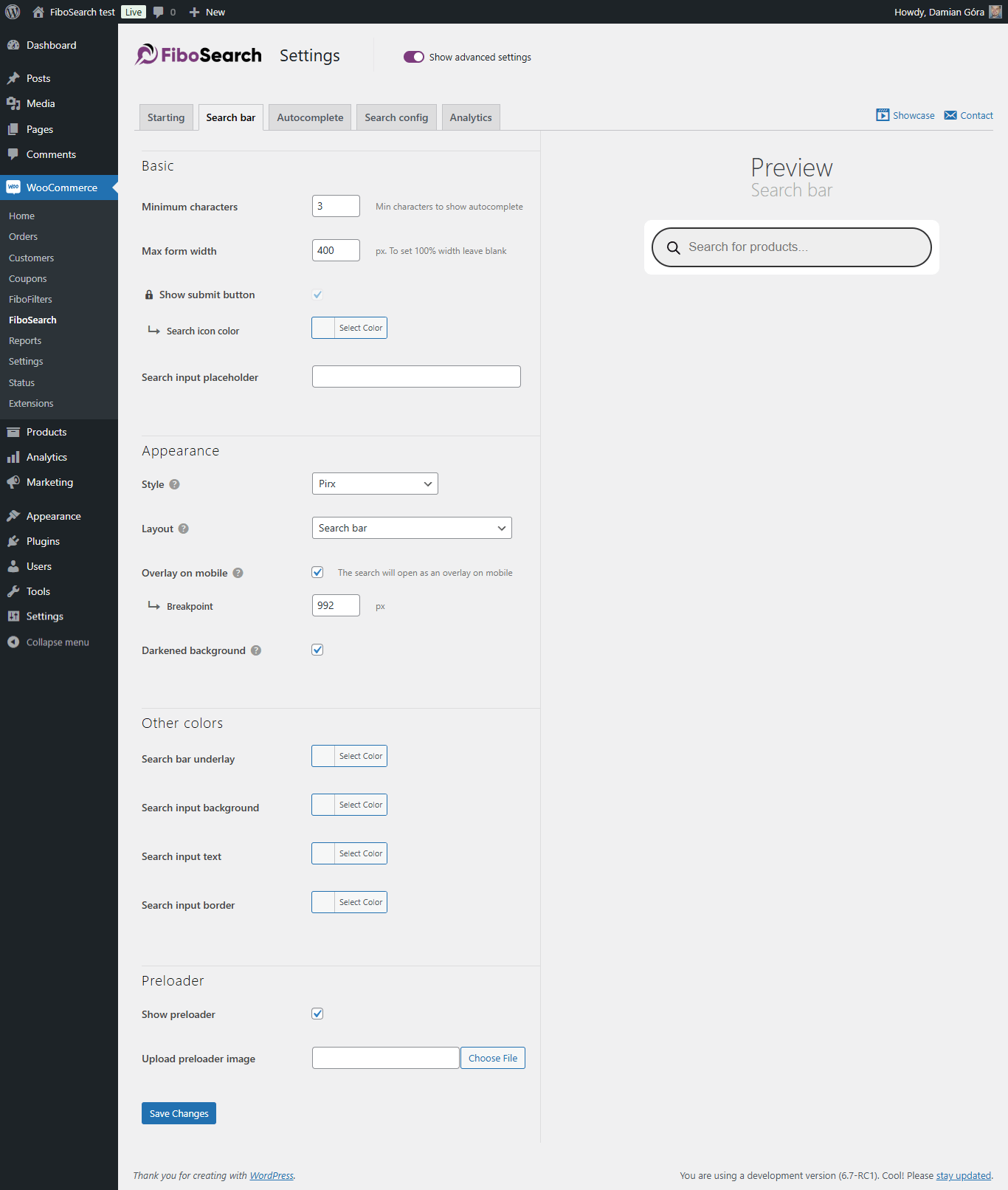Open the Style dropdown set to Pirx
This screenshot has width=1008, height=1190.
(375, 484)
